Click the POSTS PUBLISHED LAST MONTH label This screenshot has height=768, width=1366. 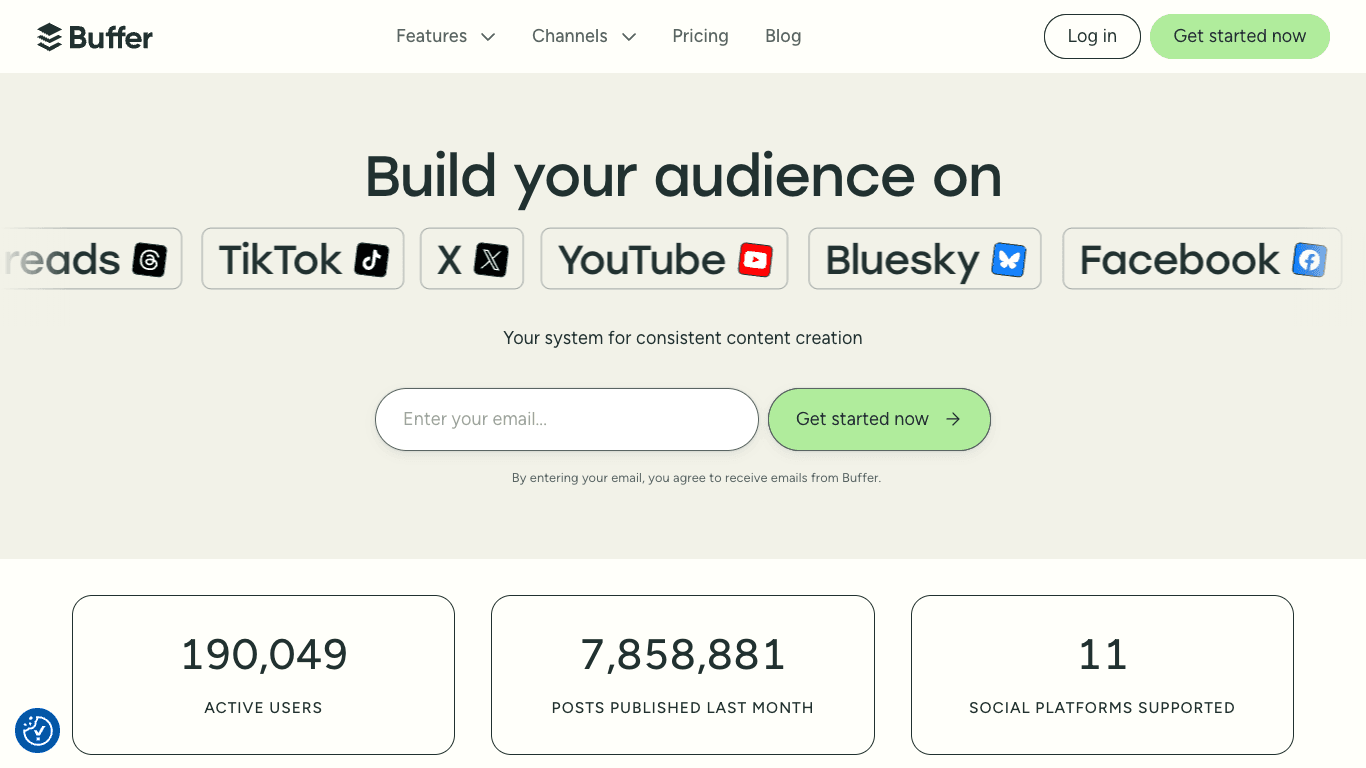[x=683, y=708]
